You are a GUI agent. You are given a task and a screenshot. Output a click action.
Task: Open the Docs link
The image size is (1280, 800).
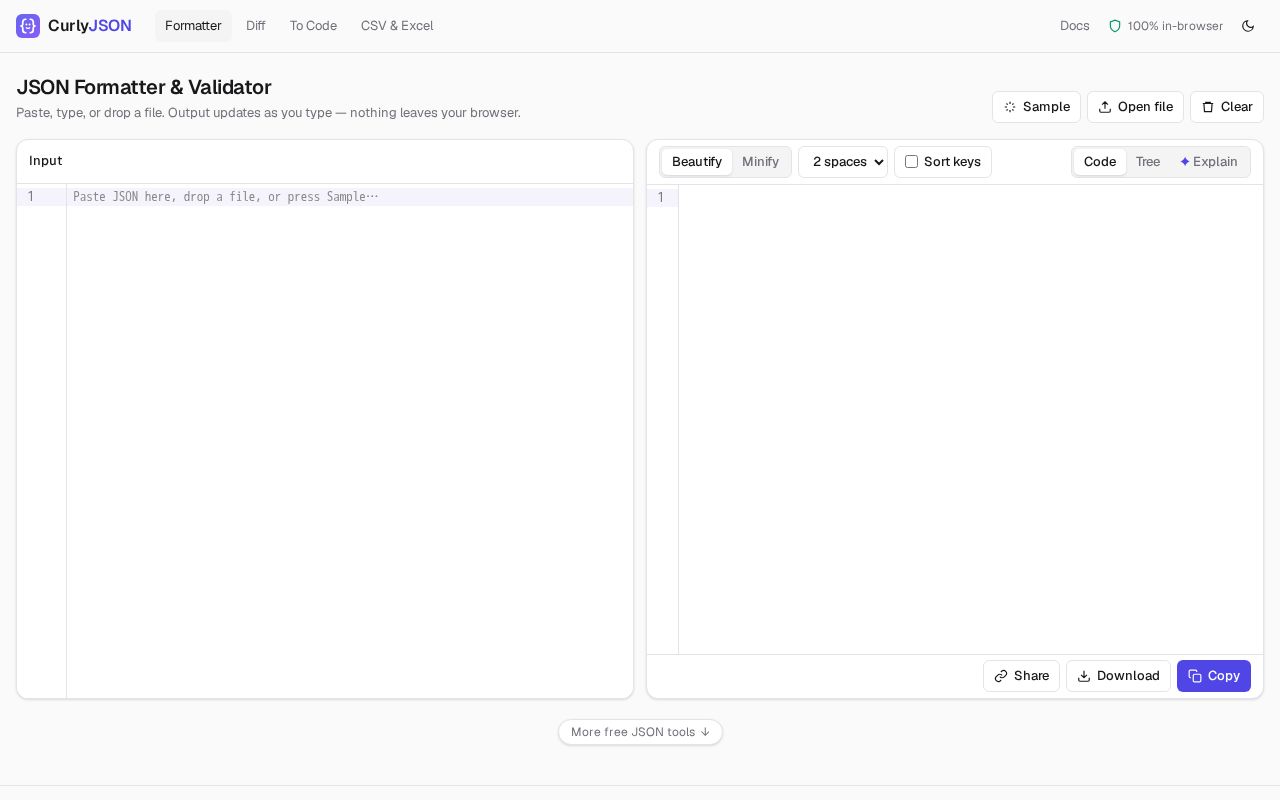1075,26
